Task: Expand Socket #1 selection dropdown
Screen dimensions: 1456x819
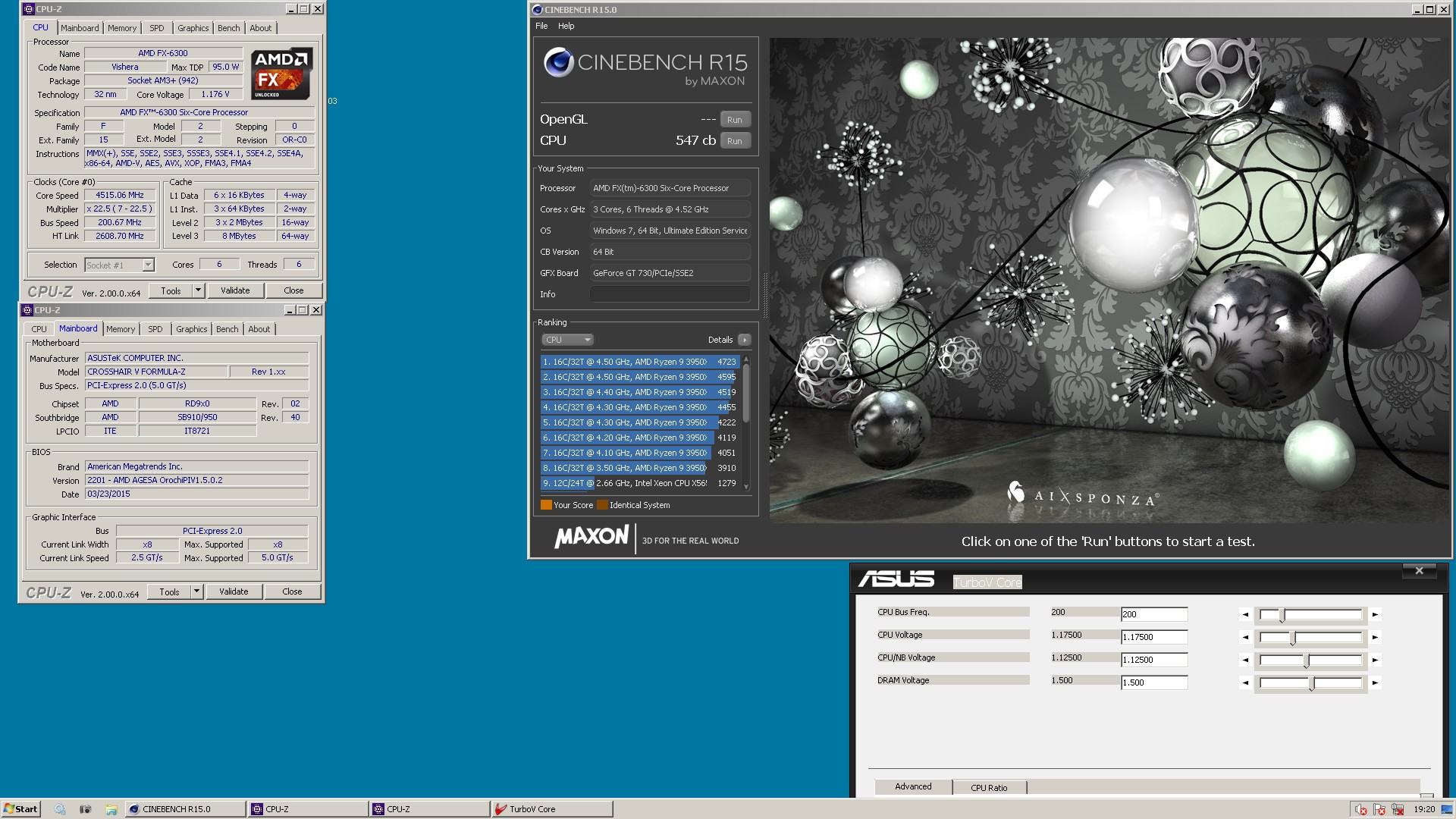Action: (148, 265)
